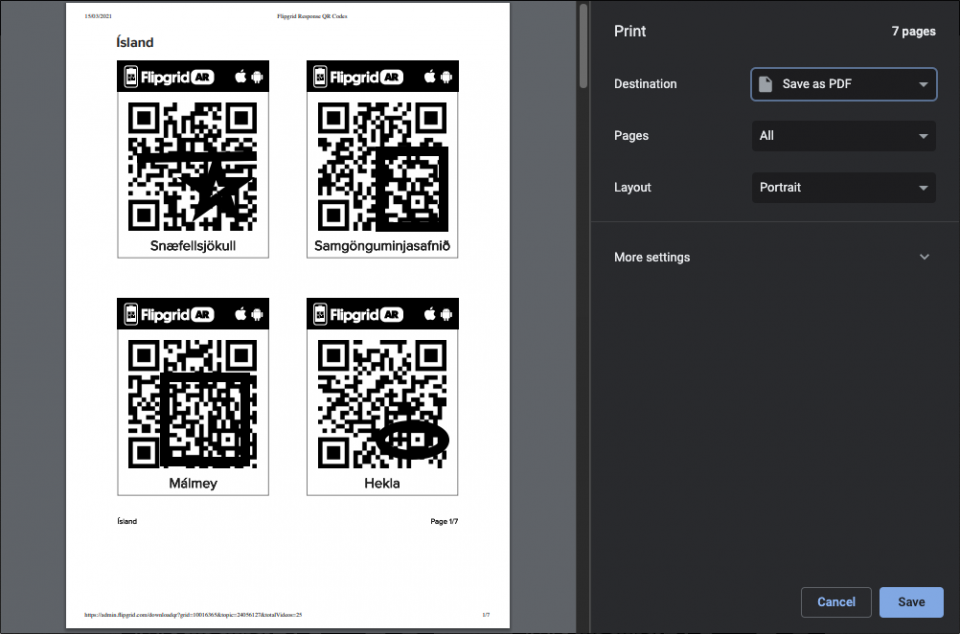Click the Android icon on Málmey card
The image size is (960, 634).
point(257,315)
